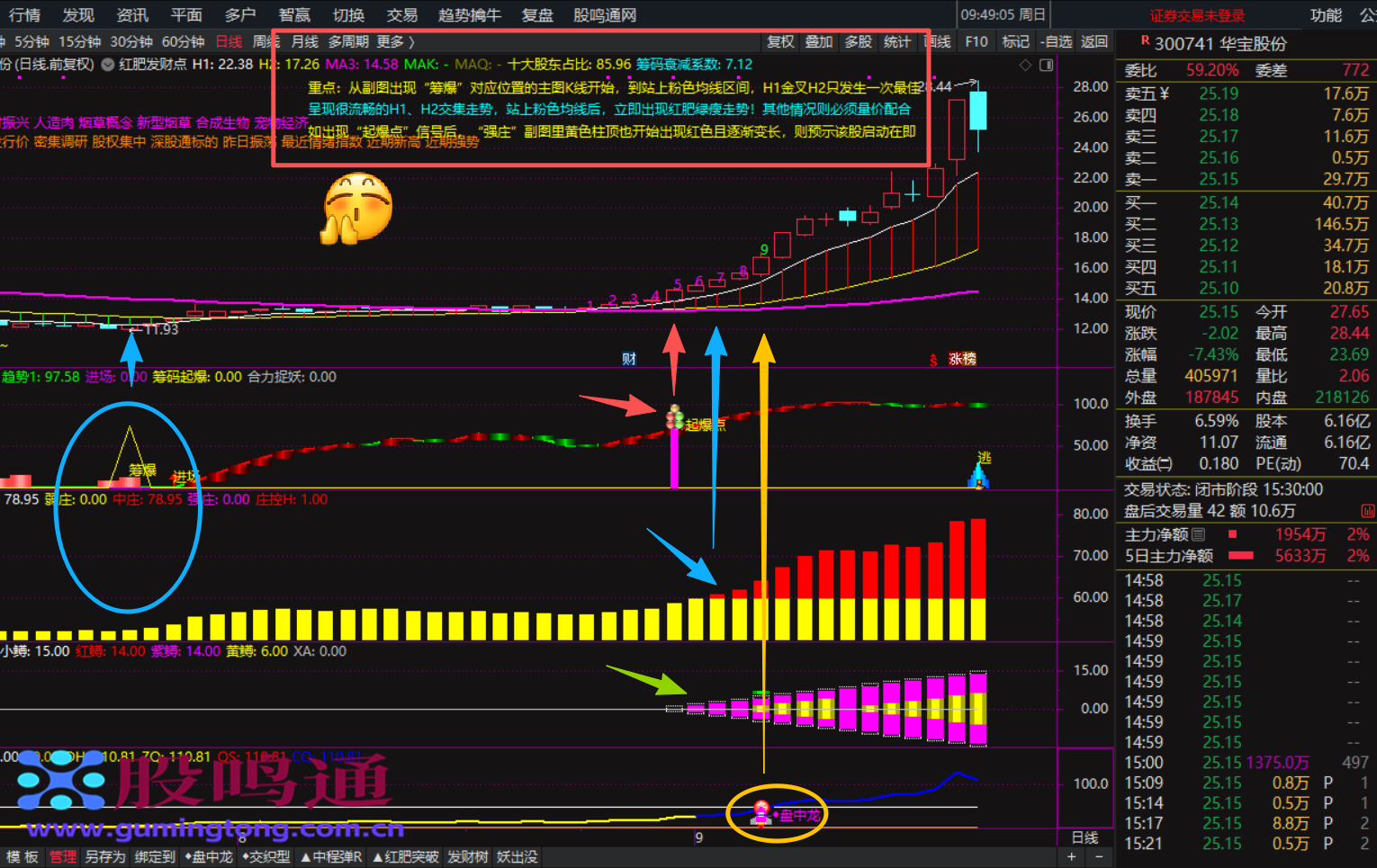Open the 趋势擒牛 menu
This screenshot has width=1377, height=868.
click(469, 15)
